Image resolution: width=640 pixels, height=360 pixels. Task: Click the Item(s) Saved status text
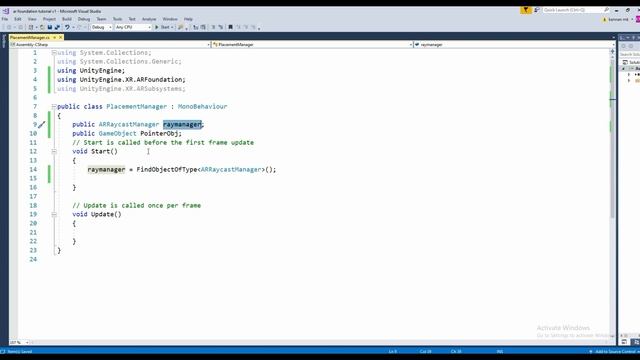pos(20,352)
